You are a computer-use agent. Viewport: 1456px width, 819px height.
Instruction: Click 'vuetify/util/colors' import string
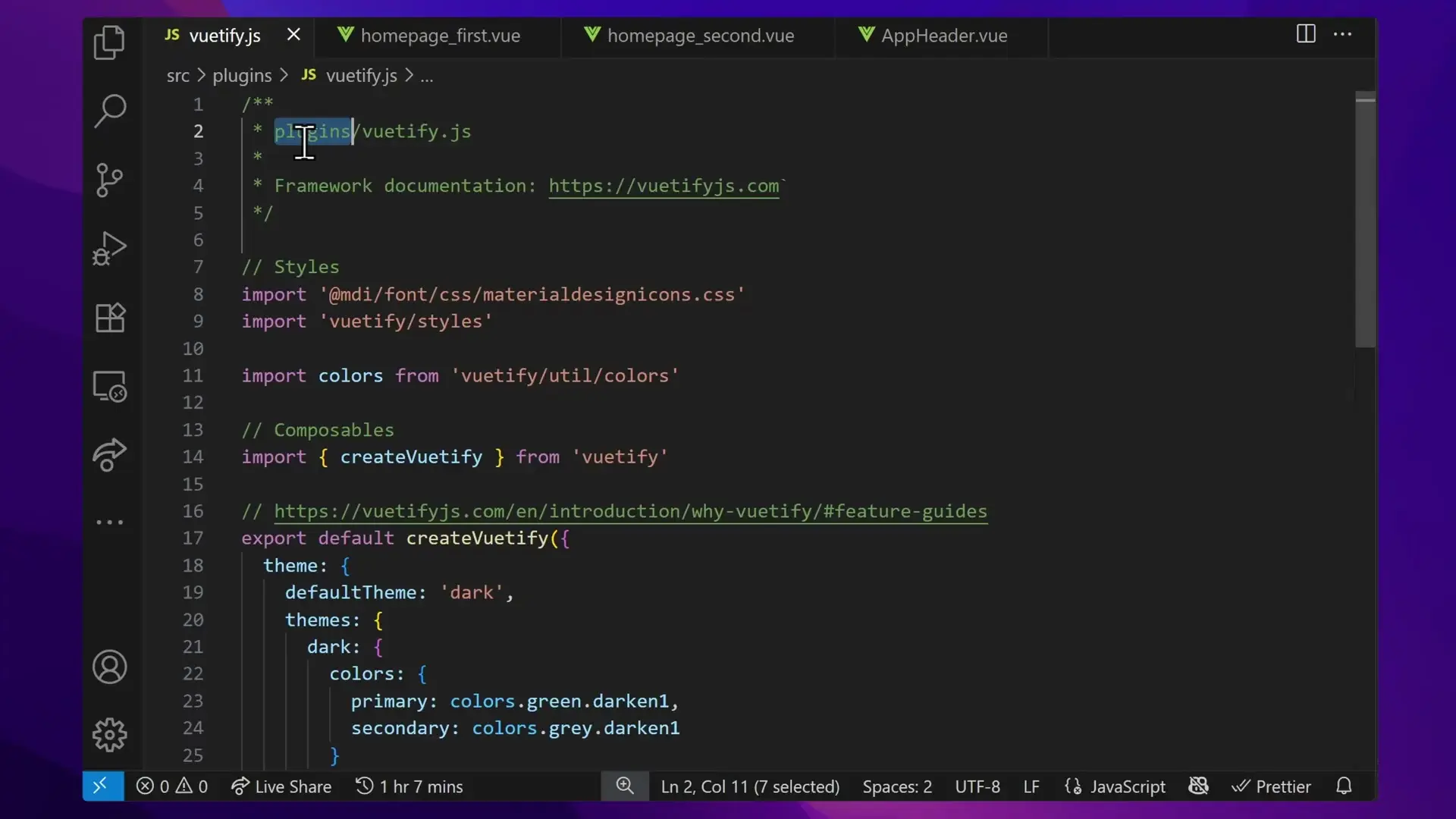click(x=565, y=376)
